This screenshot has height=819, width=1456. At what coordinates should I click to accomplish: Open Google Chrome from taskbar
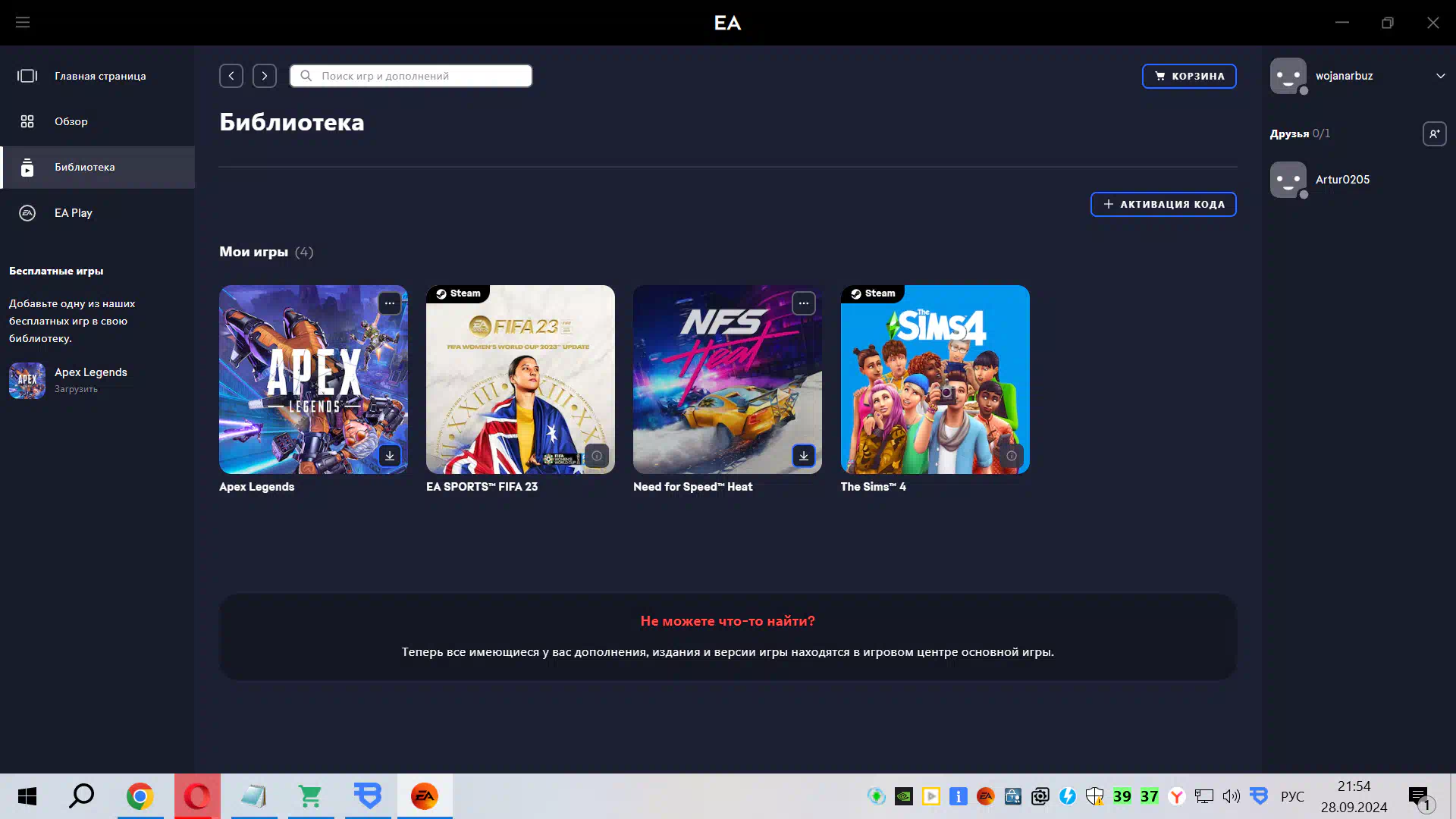click(x=140, y=796)
